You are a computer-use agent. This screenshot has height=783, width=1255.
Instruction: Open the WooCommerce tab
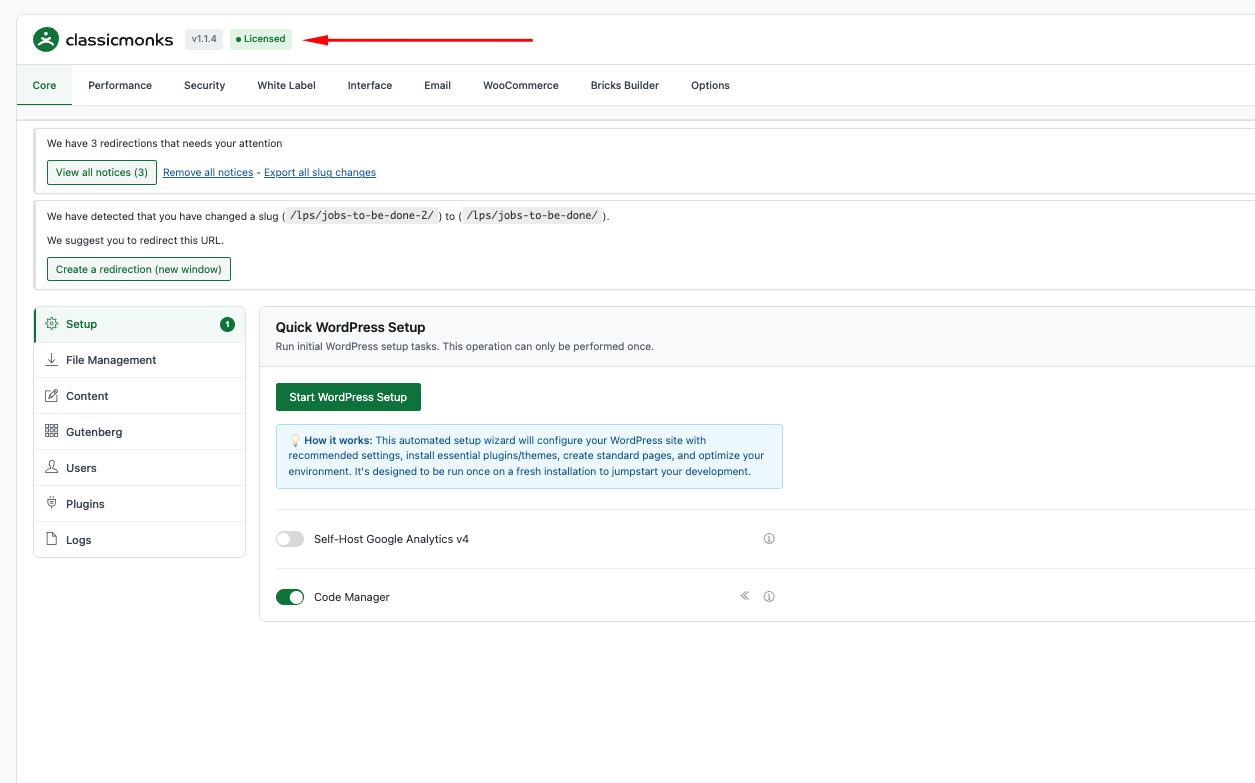pos(520,85)
